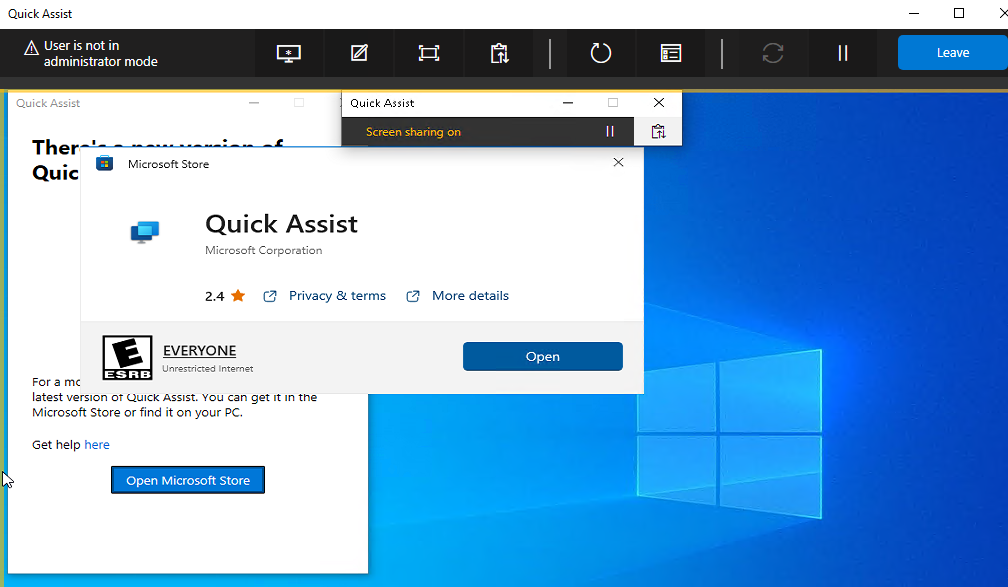Image resolution: width=1008 pixels, height=587 pixels.
Task: Open Task Manager icon in toolbar
Action: [x=670, y=53]
